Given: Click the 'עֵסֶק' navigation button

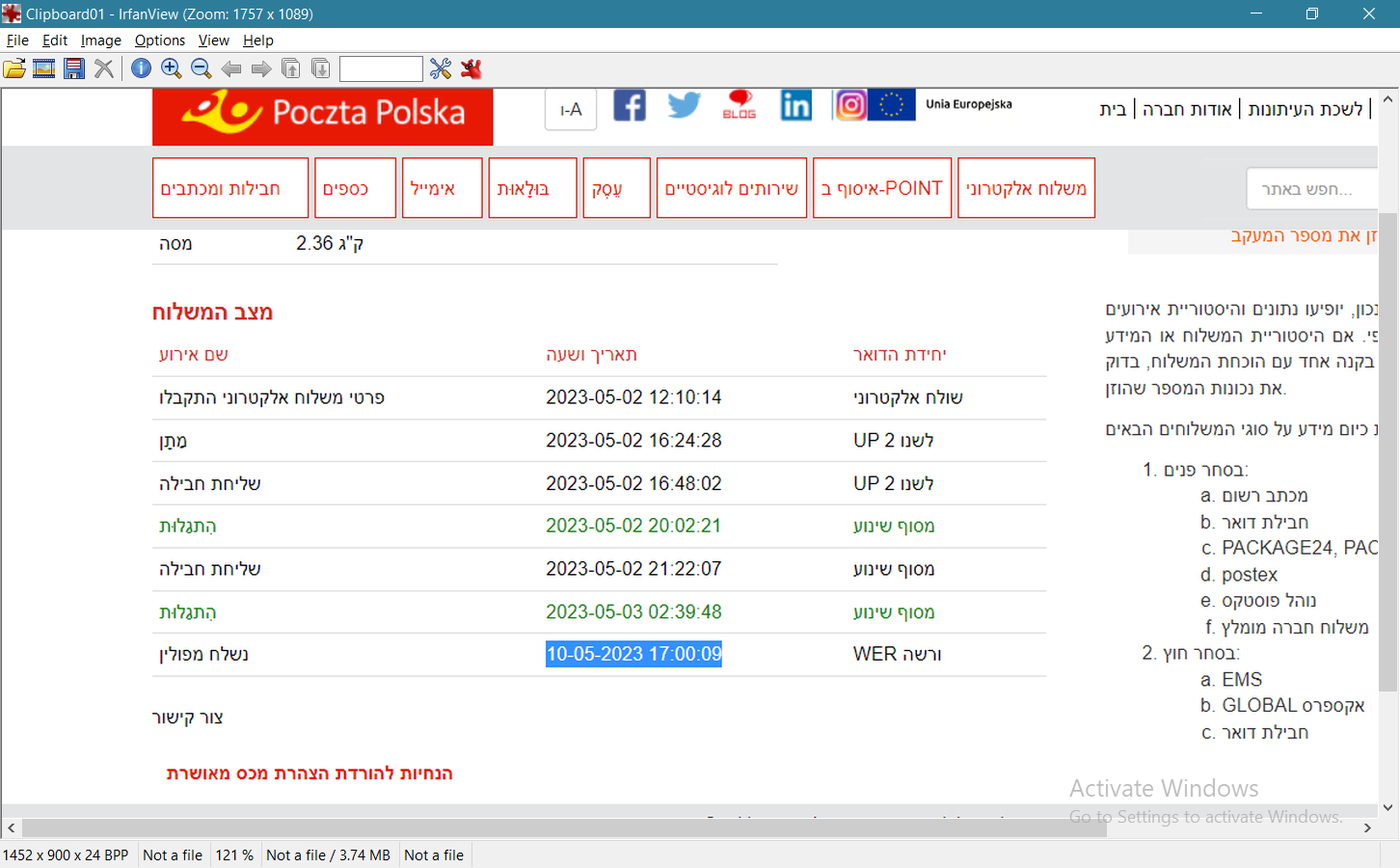Looking at the screenshot, I should pos(617,188).
